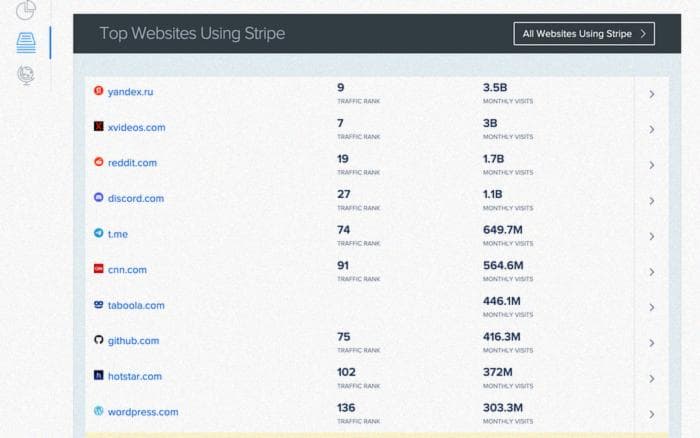Viewport: 700px width, 438px height.
Task: Click the 303.3M monthly visits value
Action: click(x=503, y=408)
